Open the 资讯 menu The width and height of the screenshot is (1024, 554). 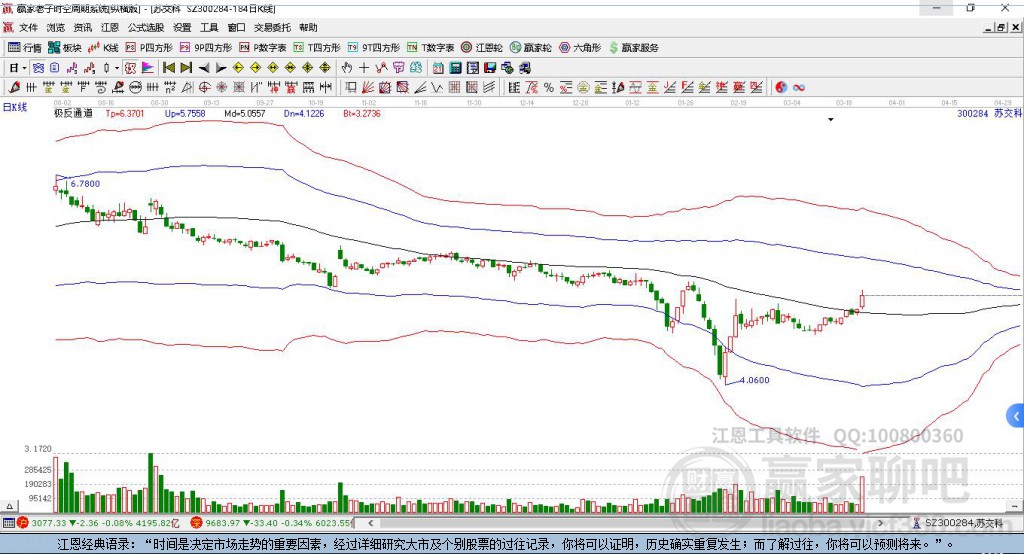click(82, 27)
